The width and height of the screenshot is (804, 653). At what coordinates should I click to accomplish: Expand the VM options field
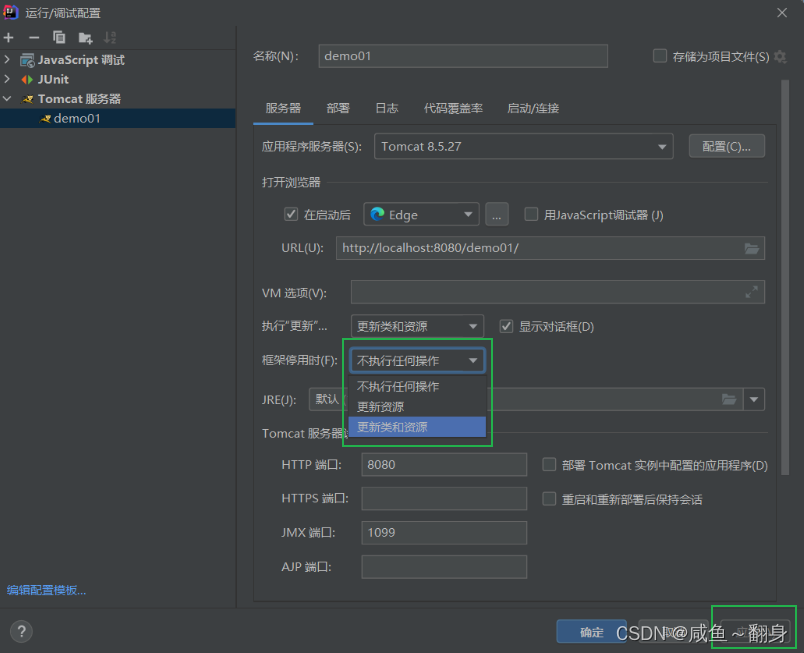tap(751, 292)
